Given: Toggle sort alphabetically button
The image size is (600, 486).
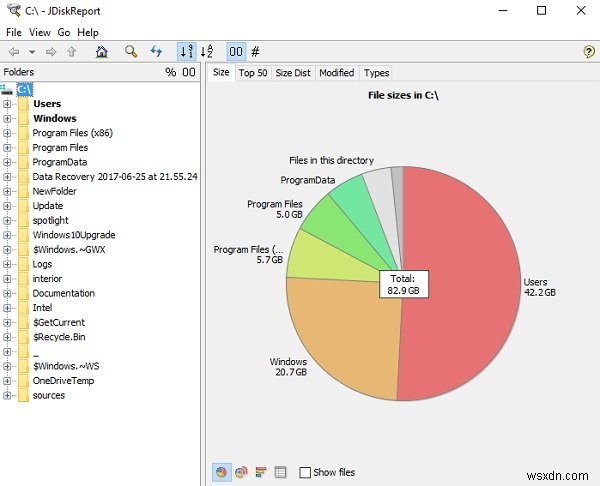Looking at the screenshot, I should pyautogui.click(x=207, y=51).
